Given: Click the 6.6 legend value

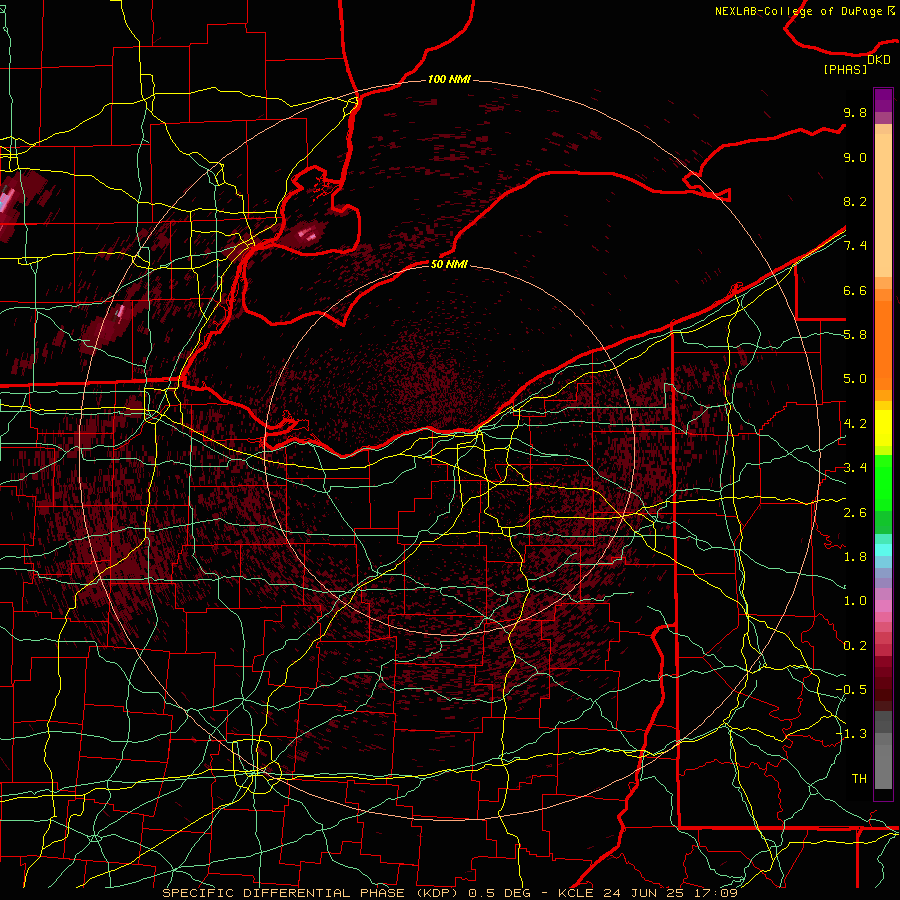Looking at the screenshot, I should coord(855,290).
